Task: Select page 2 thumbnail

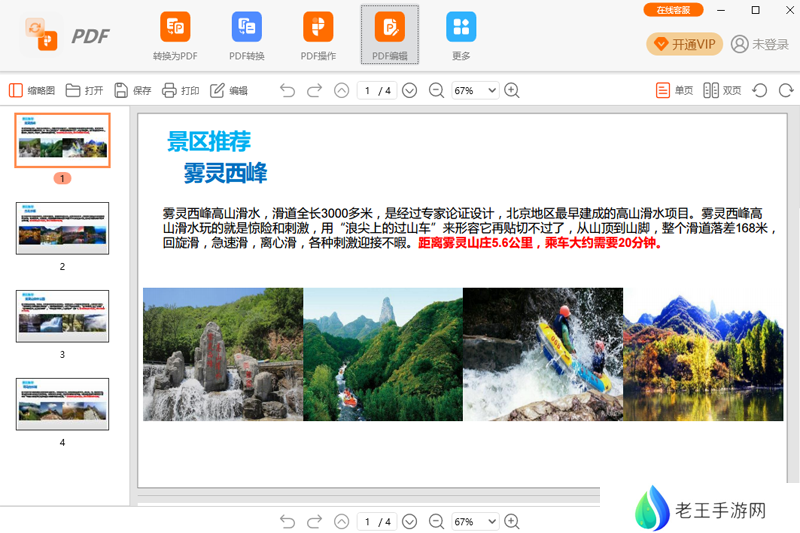Action: (x=62, y=228)
